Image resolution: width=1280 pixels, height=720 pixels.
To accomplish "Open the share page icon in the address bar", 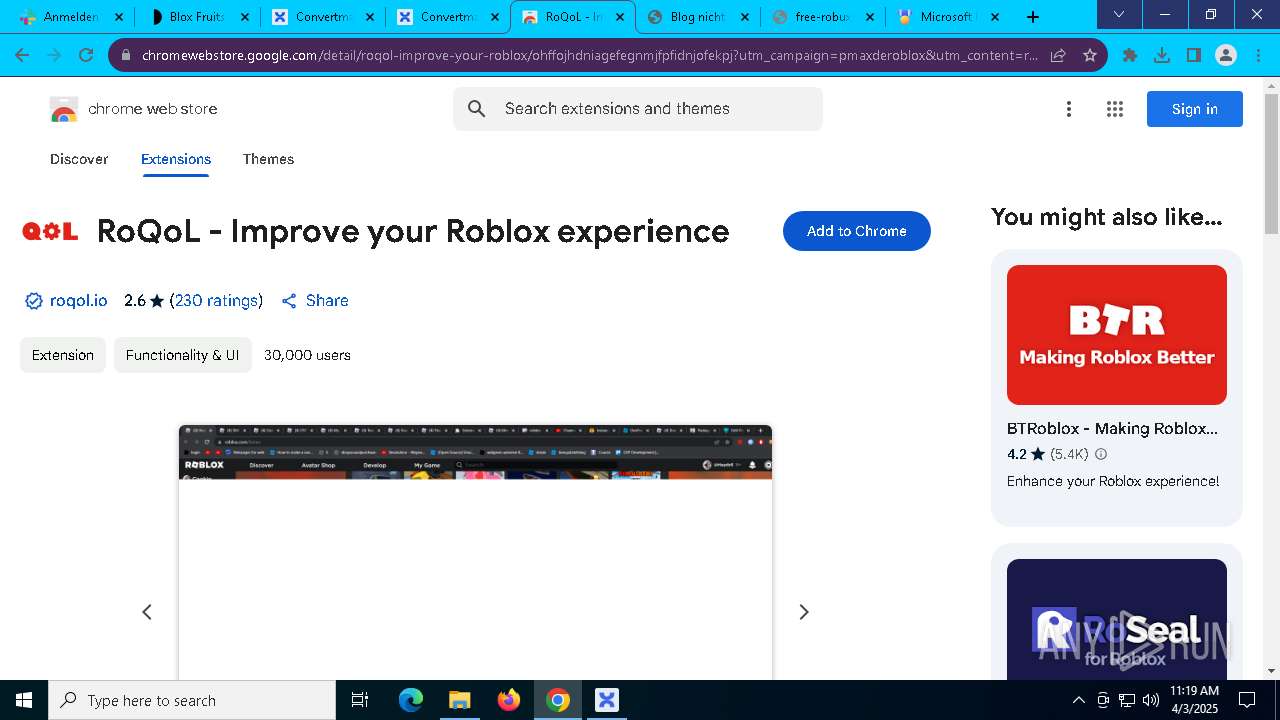I will tap(1058, 55).
